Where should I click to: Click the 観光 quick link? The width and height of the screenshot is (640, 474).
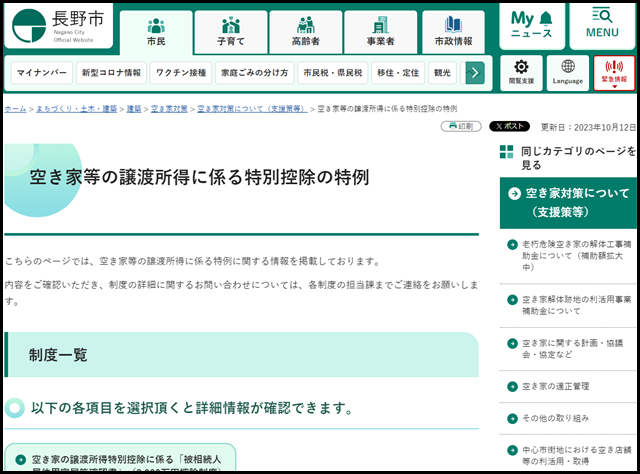[442, 73]
